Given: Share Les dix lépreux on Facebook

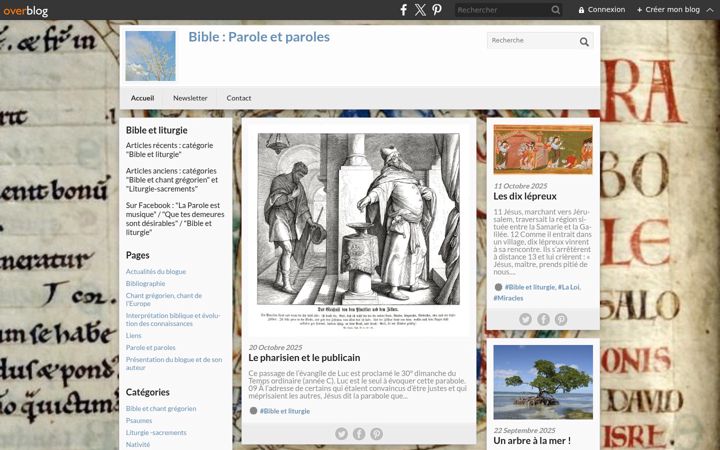Looking at the screenshot, I should 543,319.
